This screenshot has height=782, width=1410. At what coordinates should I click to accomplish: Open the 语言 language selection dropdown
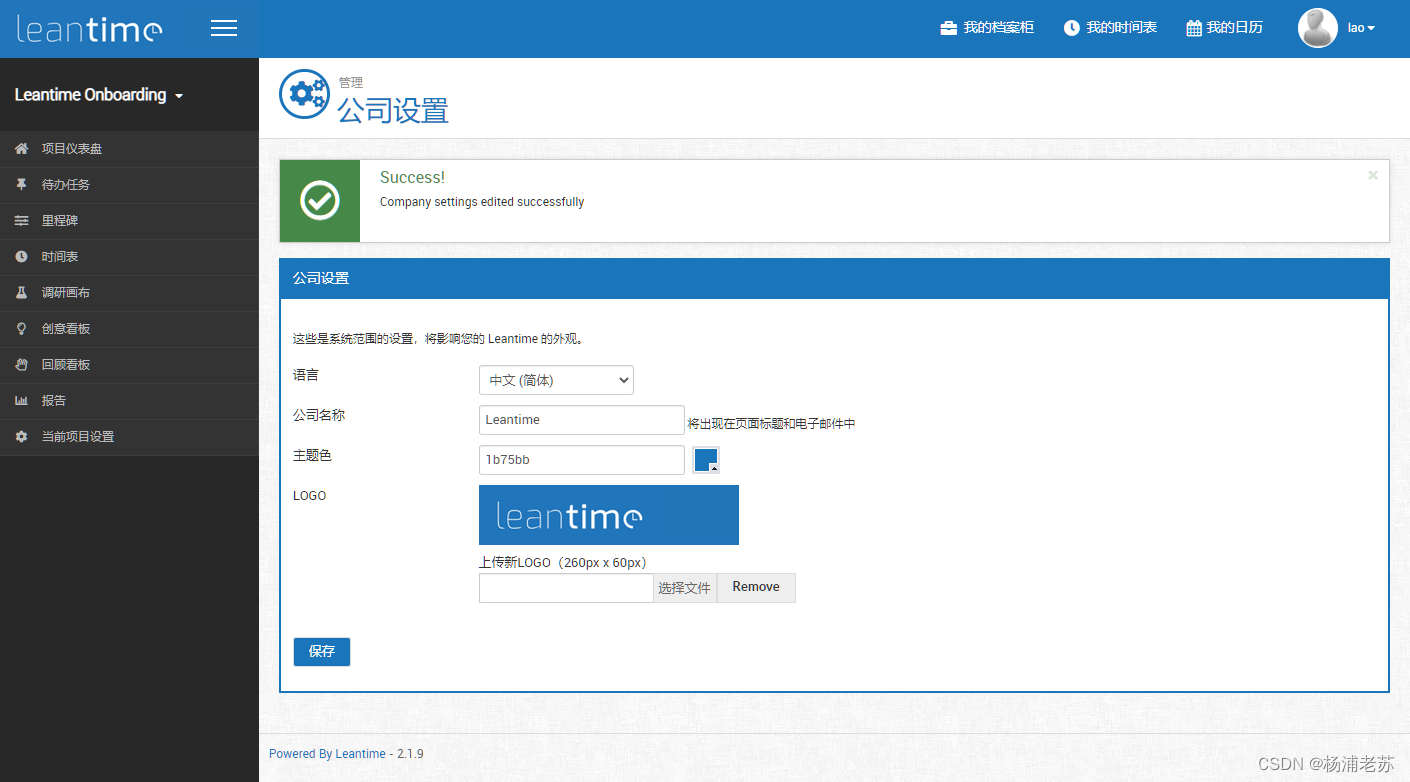coord(556,380)
